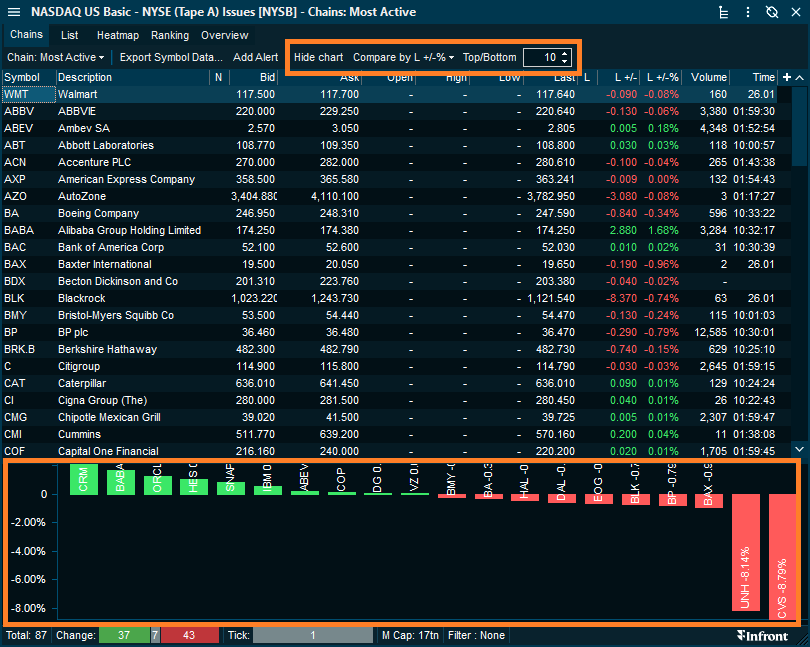Click the plus icon to add column
Screen dimensions: 810x647
tap(787, 77)
